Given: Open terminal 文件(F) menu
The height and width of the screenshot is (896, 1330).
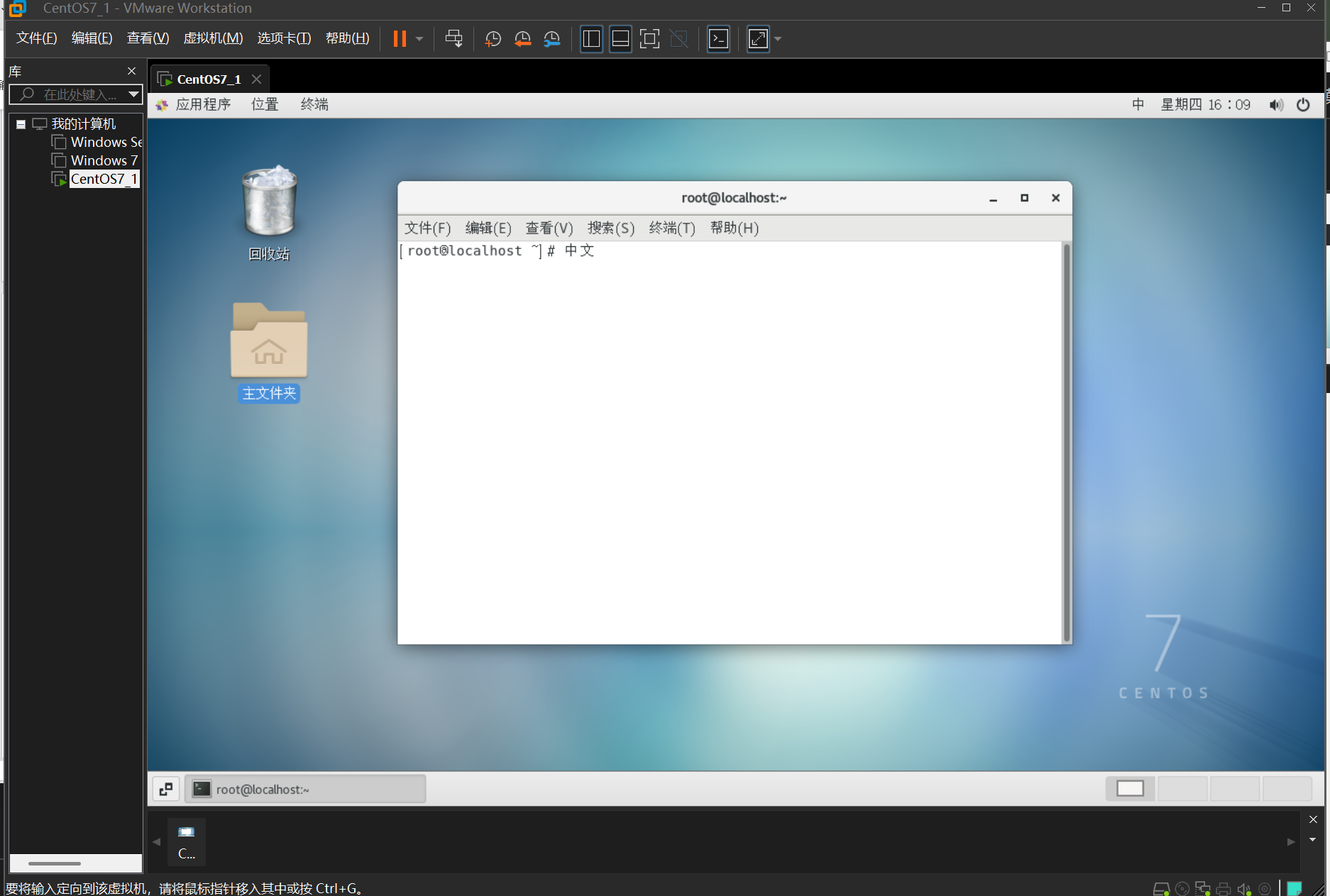Looking at the screenshot, I should [x=427, y=228].
